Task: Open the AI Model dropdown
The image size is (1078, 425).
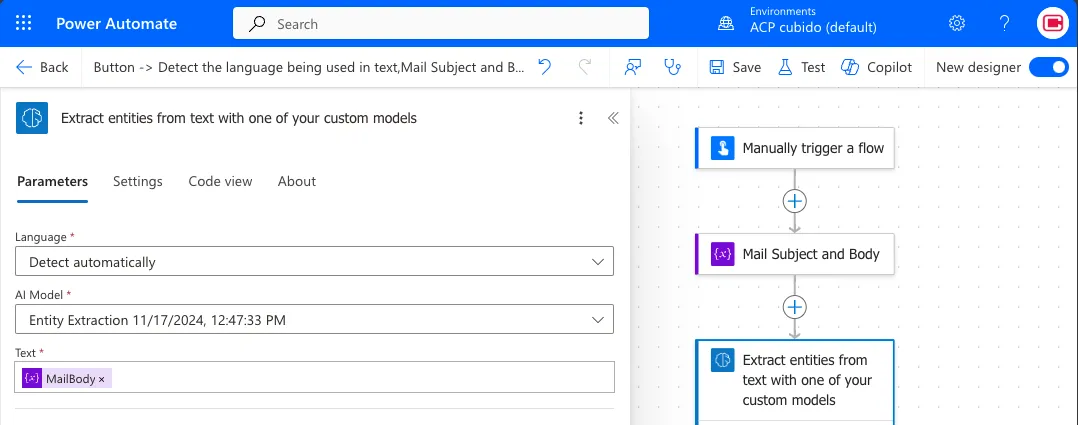Action: (x=314, y=319)
